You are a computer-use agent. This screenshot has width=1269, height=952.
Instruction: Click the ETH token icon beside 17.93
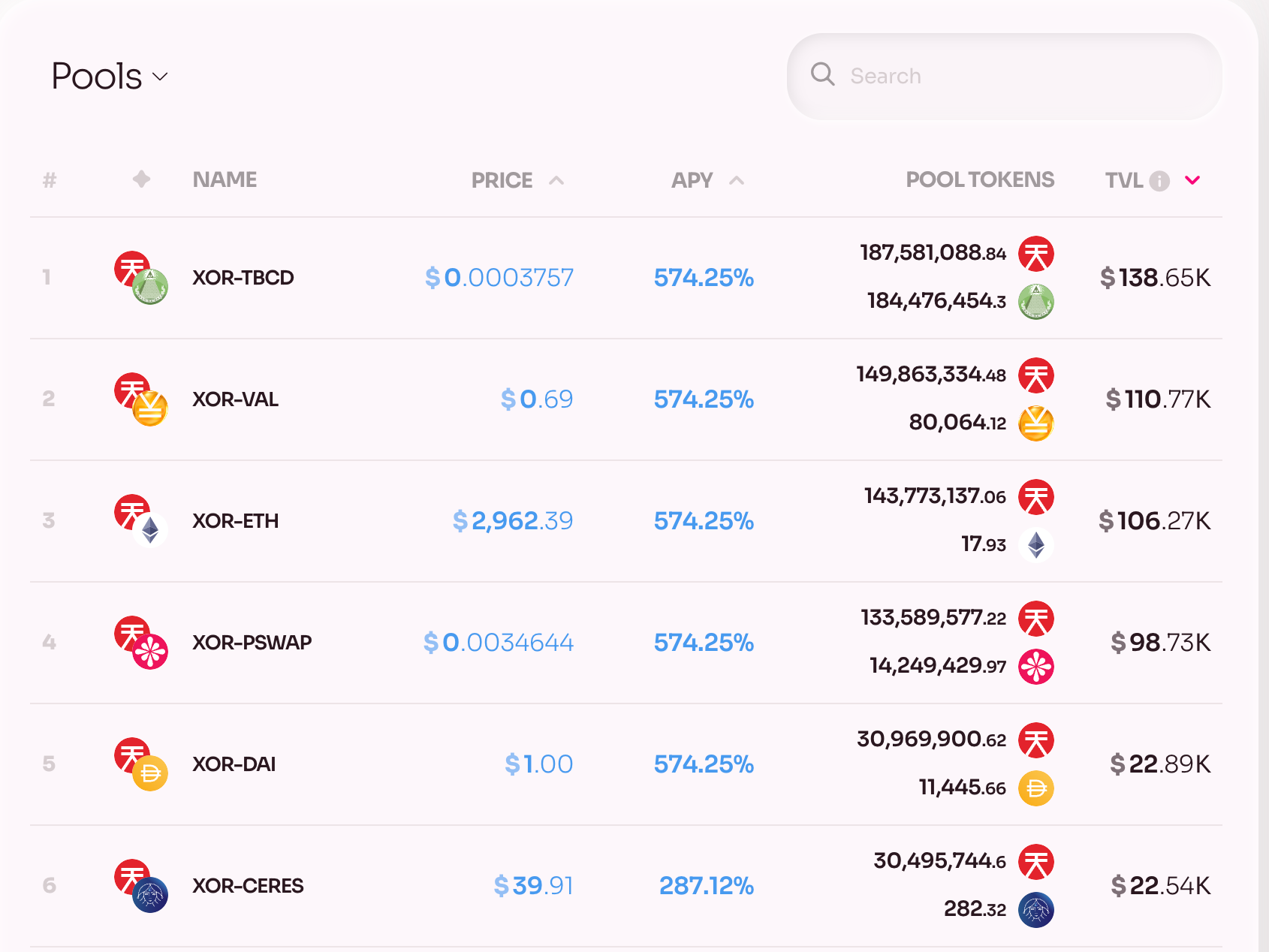(1036, 545)
